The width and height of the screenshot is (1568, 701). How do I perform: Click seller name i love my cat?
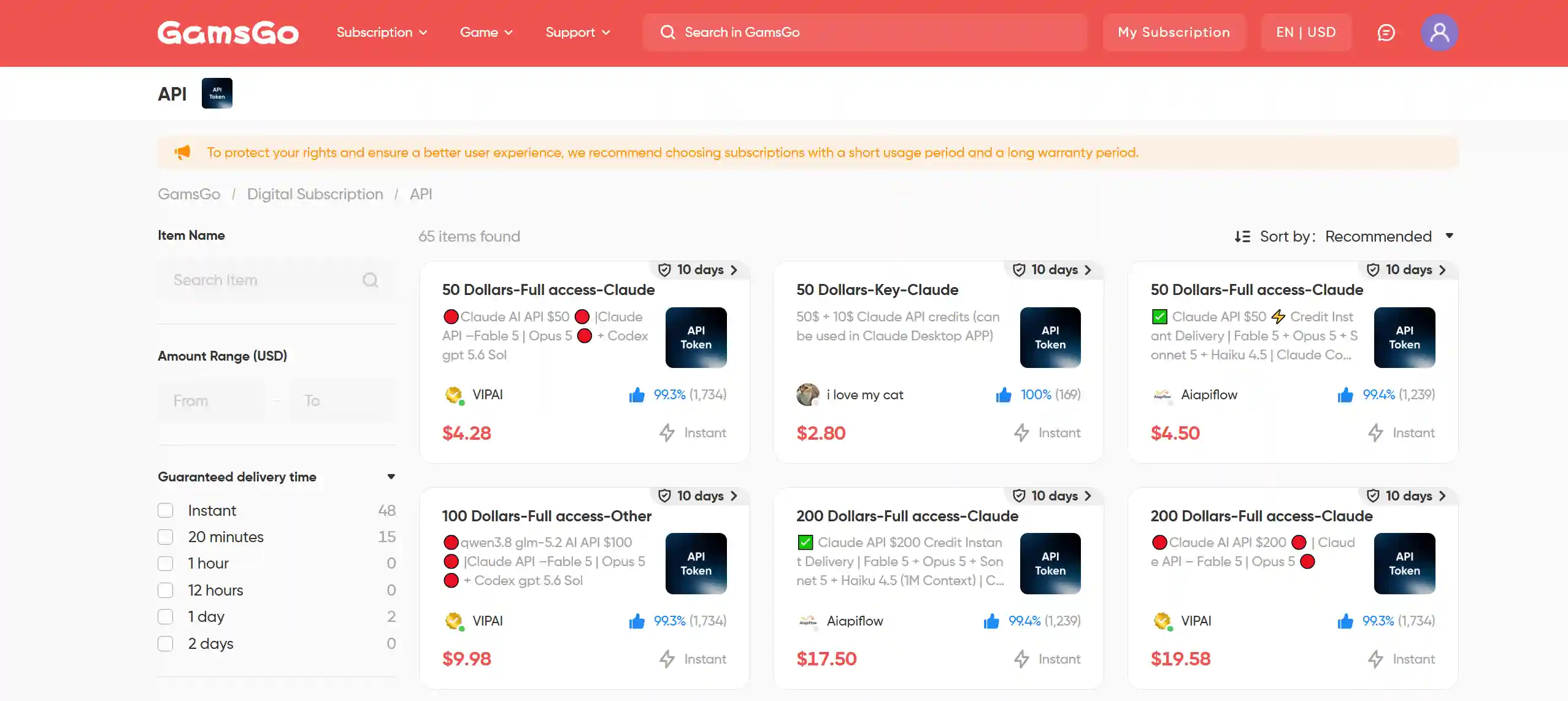click(x=865, y=395)
